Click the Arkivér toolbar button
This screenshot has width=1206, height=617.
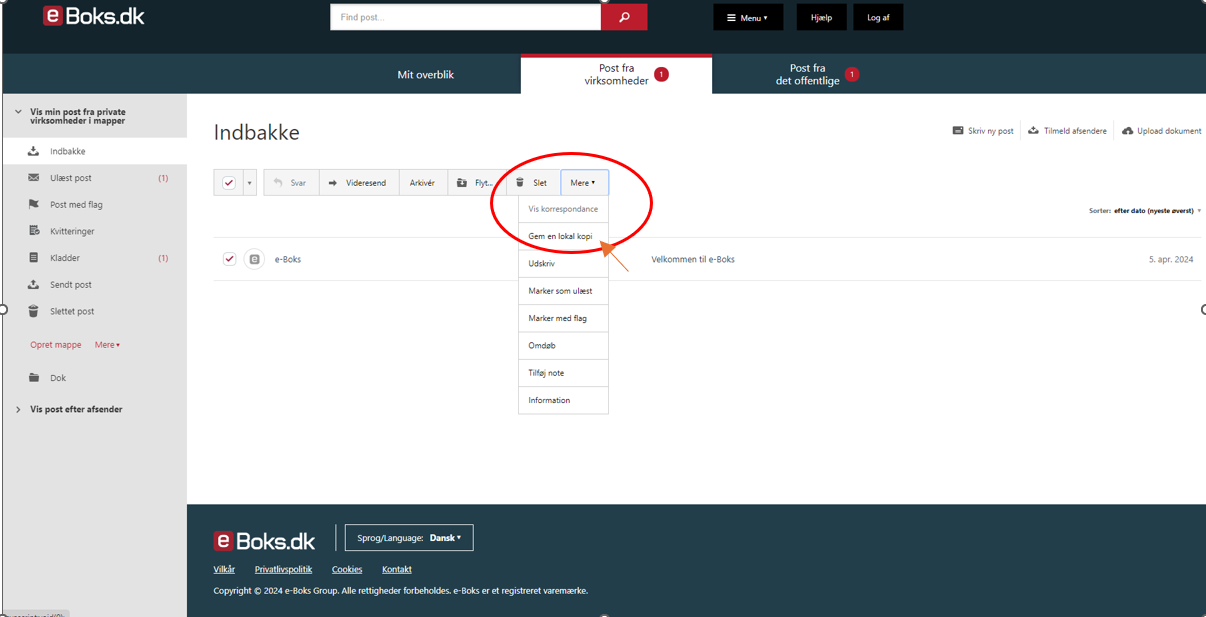423,183
